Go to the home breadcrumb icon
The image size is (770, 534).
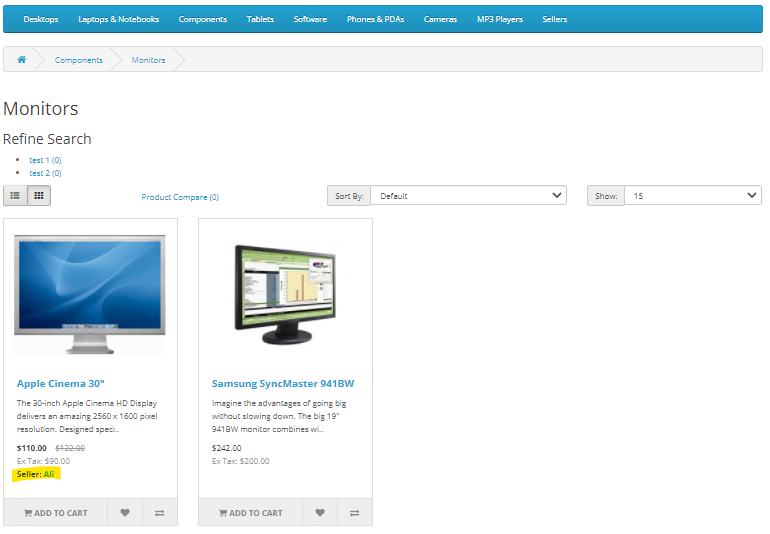[x=22, y=59]
